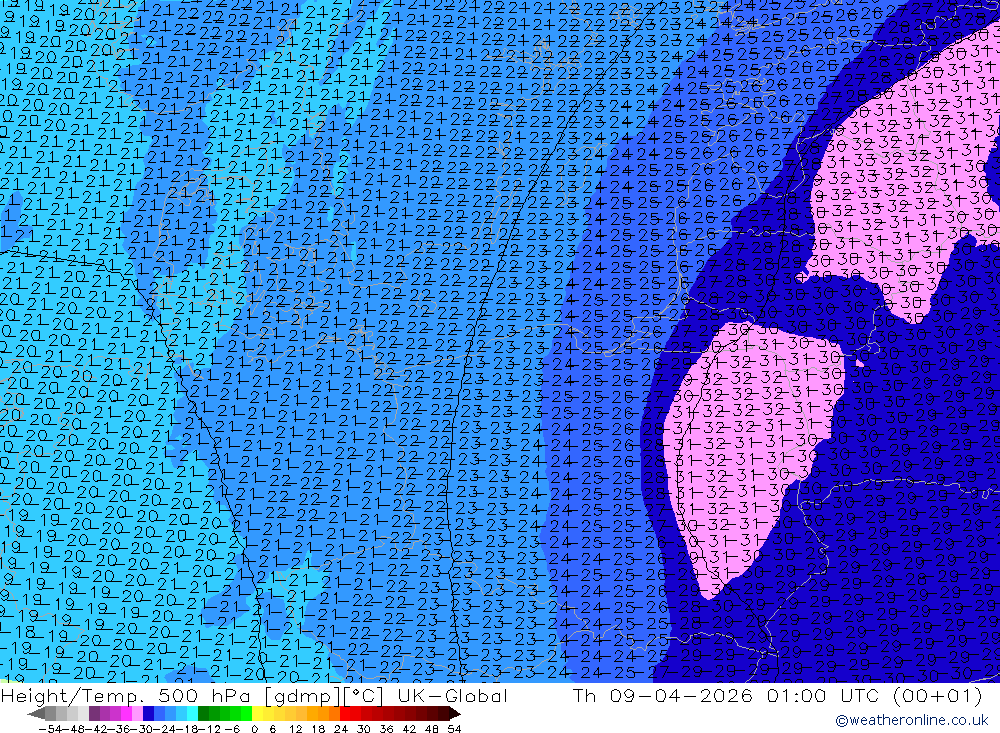Click the '[°C]' unit label in title
1000x733 pixels.
[x=363, y=696]
